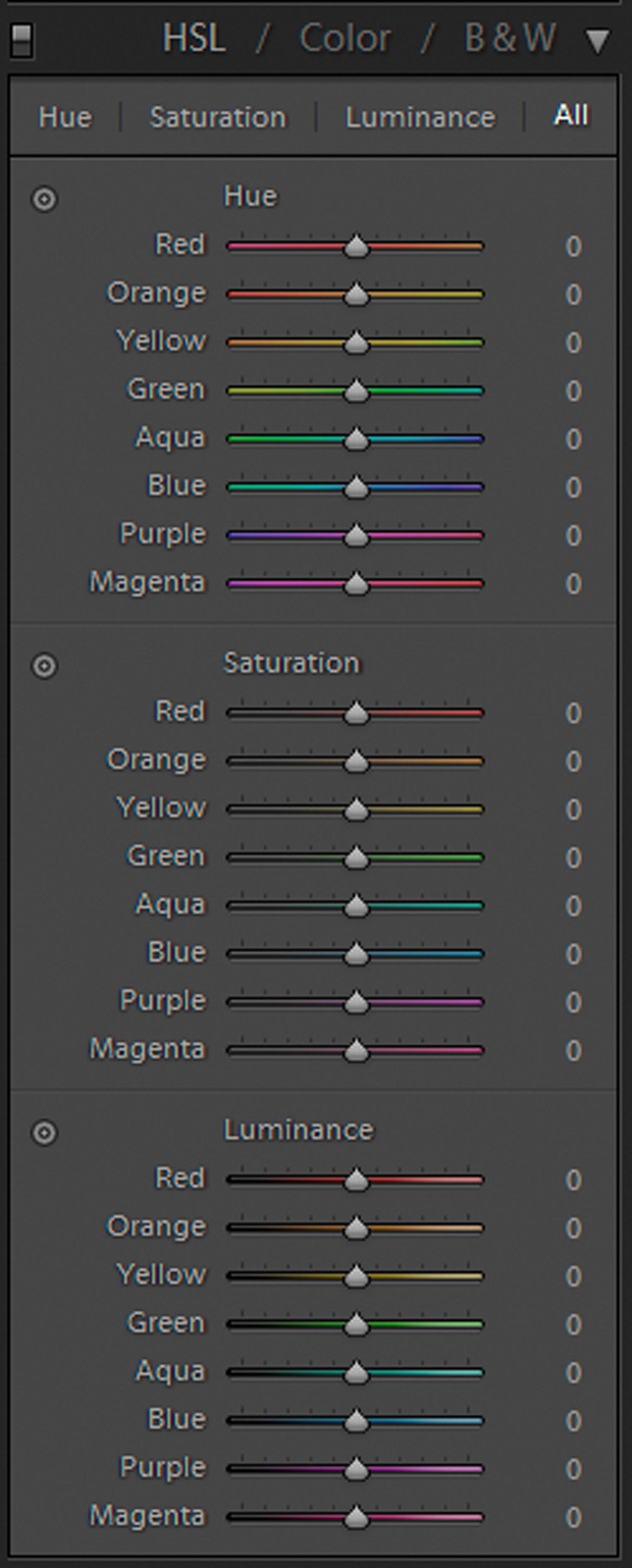Click the Luminance Magenta value field
The width and height of the screenshot is (632, 1568).
[573, 1517]
